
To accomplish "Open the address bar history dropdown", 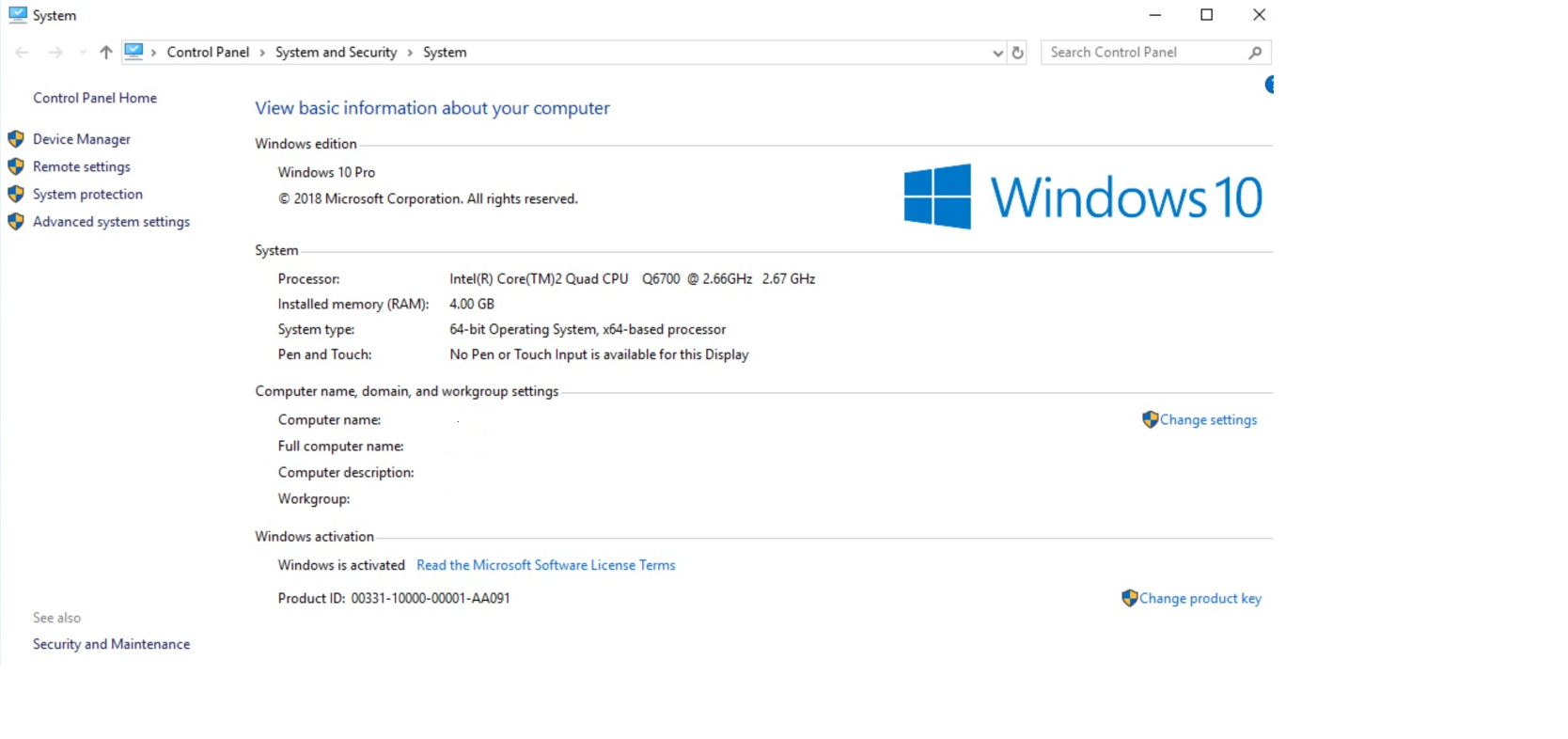I will click(x=997, y=54).
